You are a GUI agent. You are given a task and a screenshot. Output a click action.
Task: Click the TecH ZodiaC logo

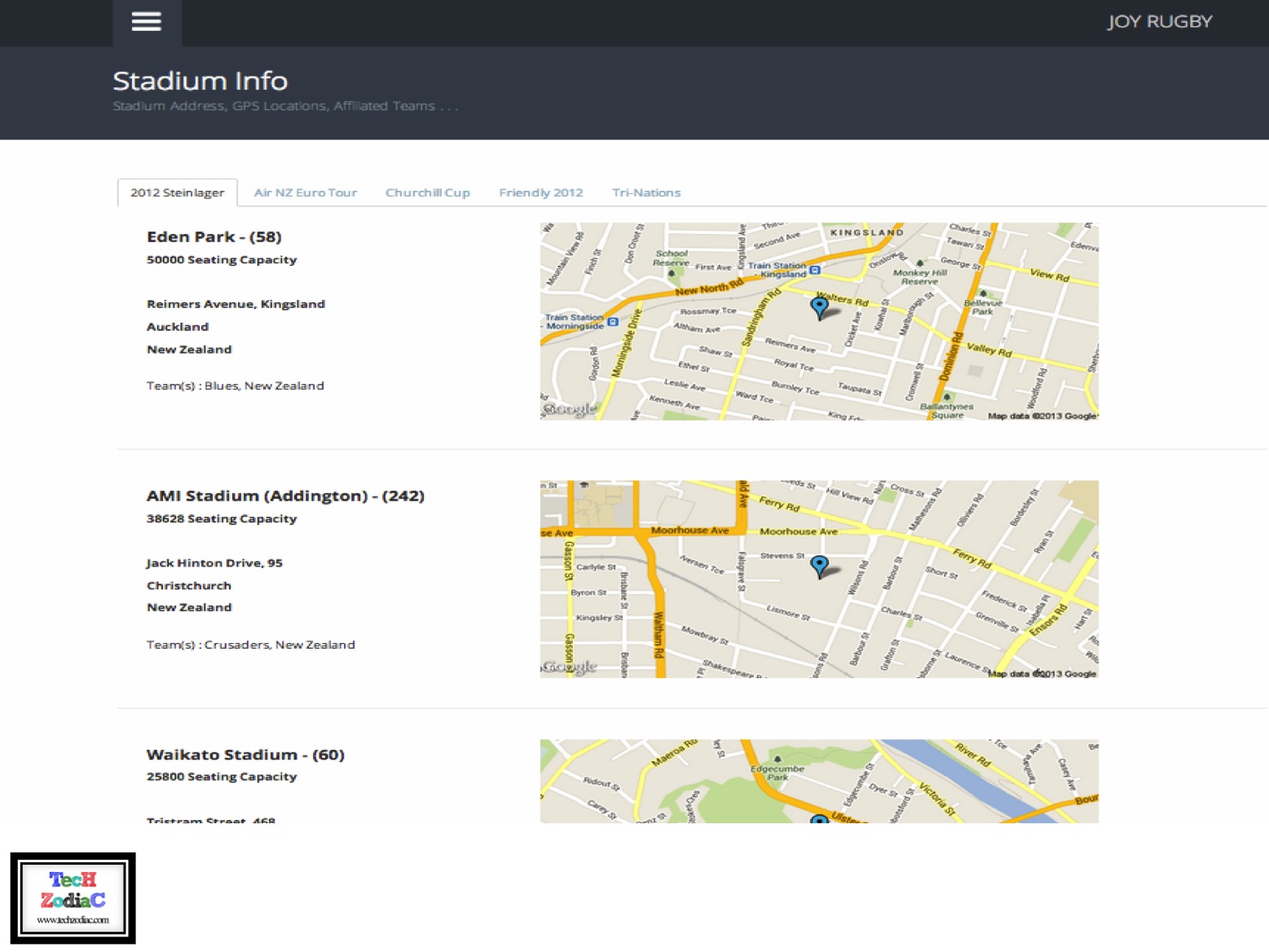[x=73, y=898]
